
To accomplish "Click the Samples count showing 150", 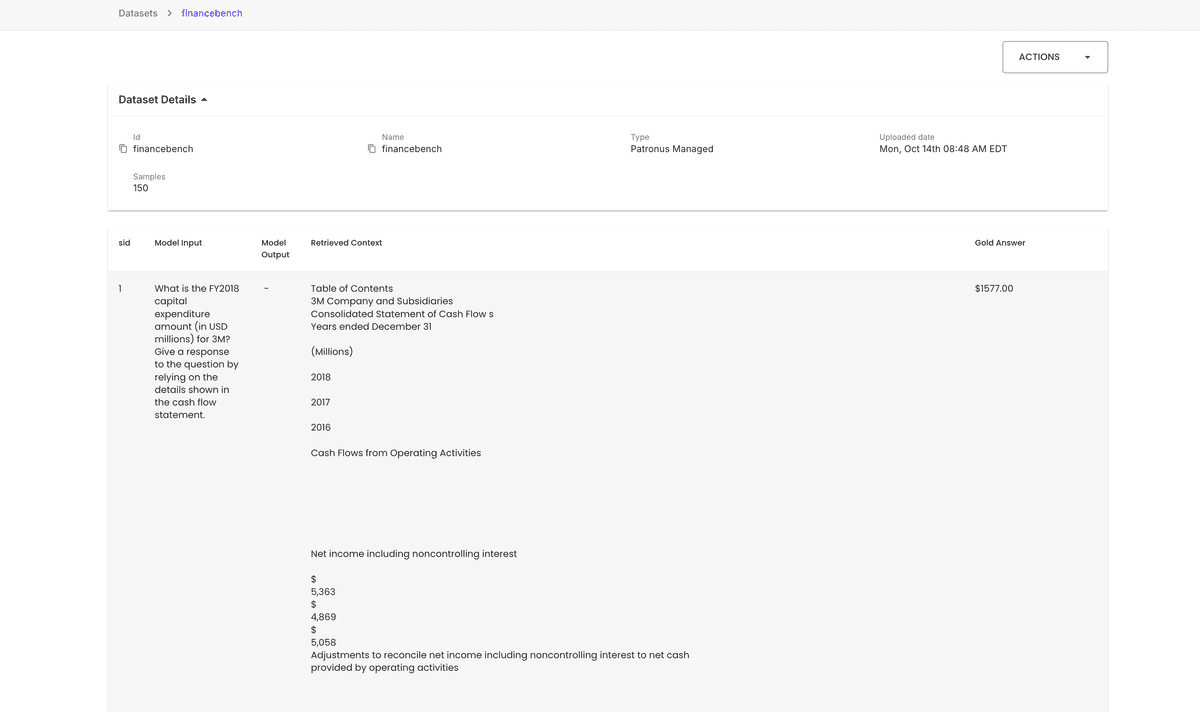I will click(x=140, y=188).
